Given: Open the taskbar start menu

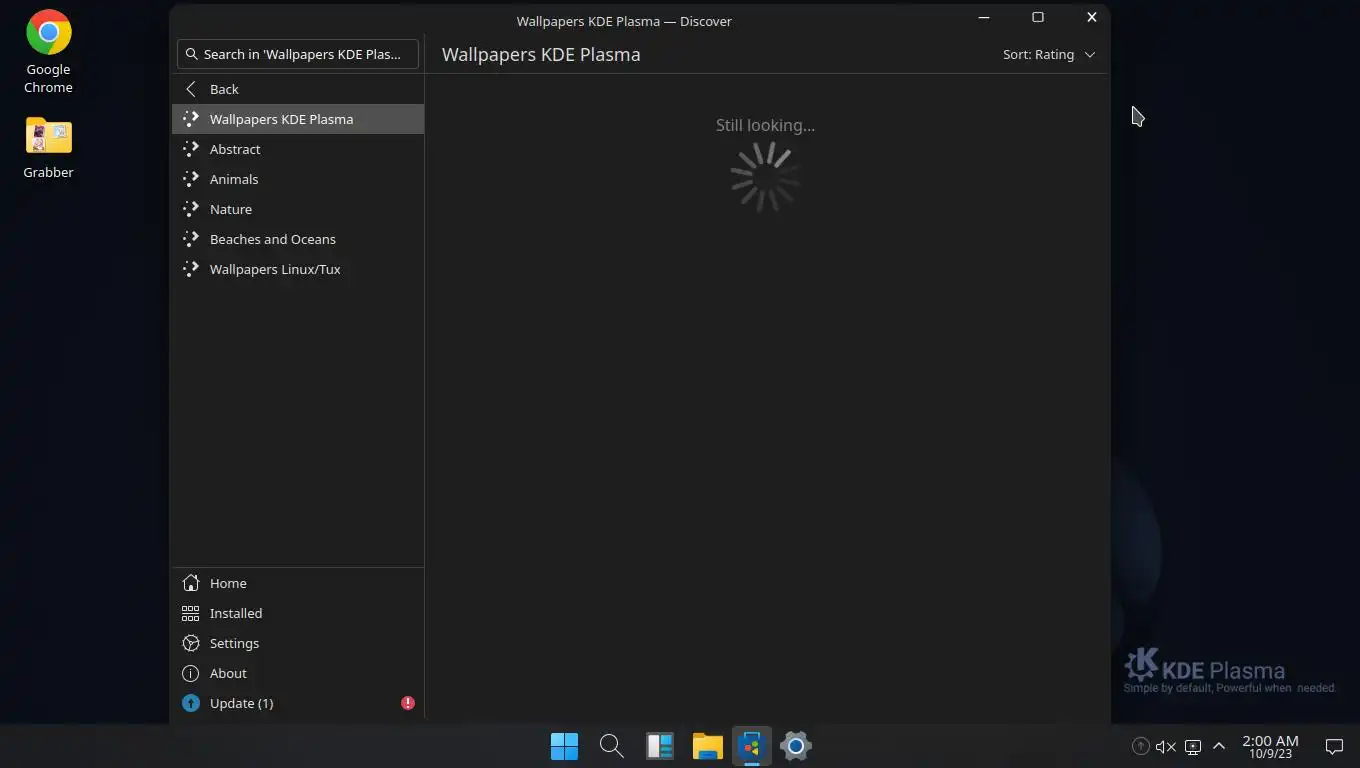Looking at the screenshot, I should (x=564, y=746).
